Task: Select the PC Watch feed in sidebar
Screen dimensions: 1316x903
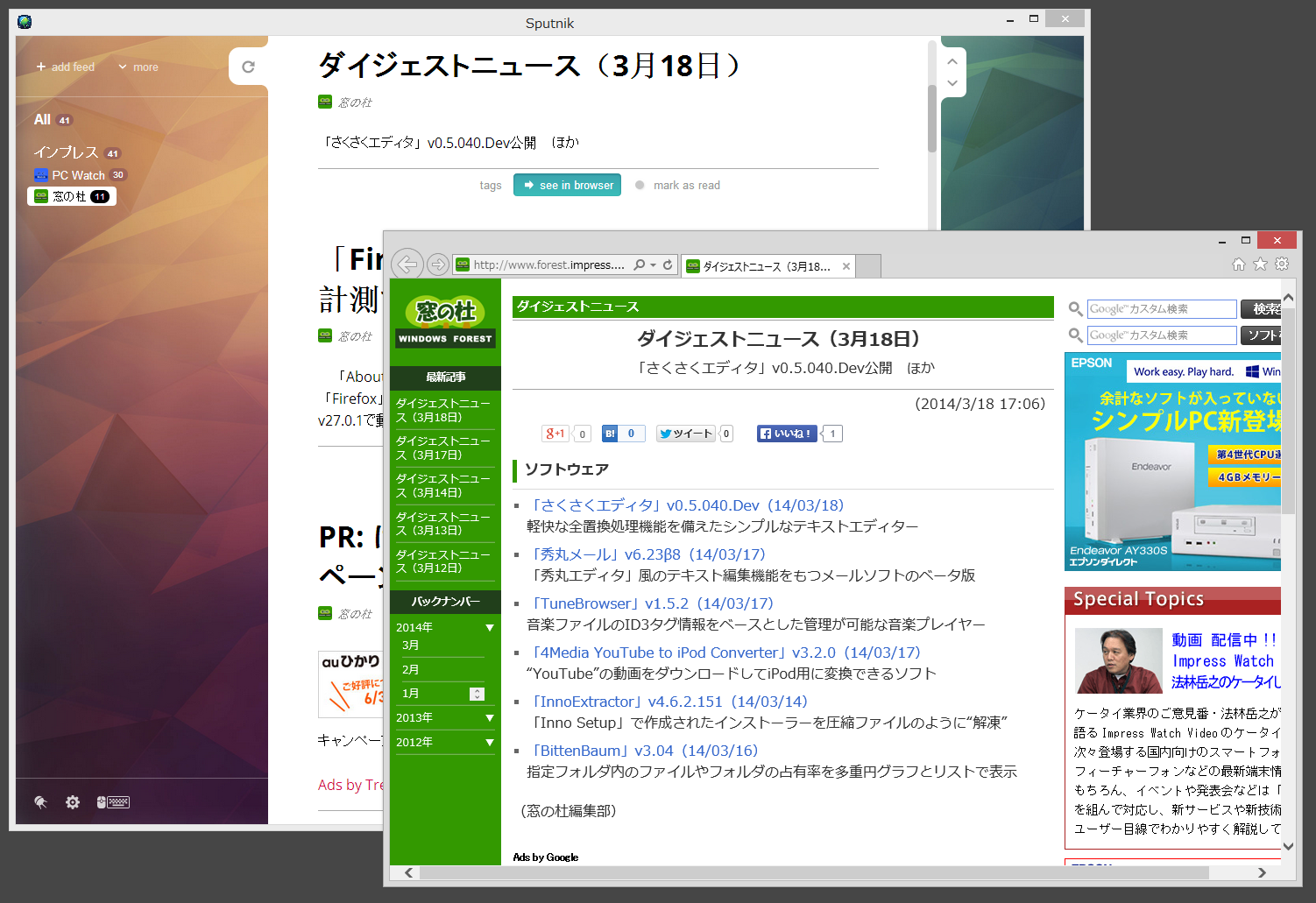Action: 81,174
